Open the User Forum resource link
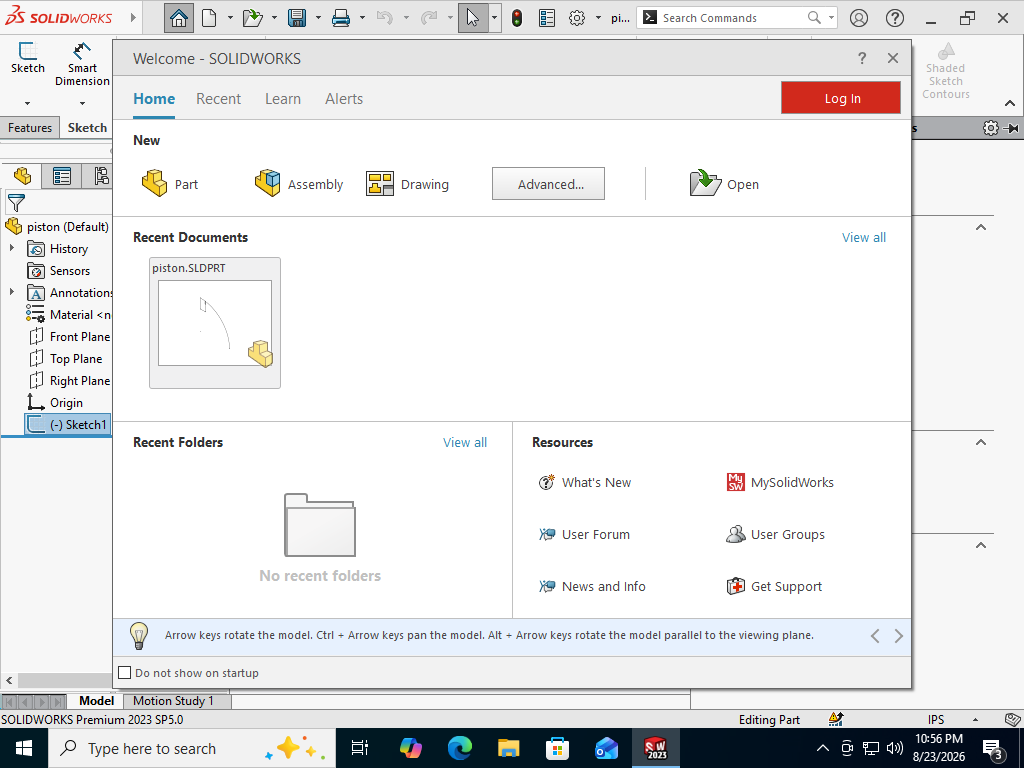The image size is (1024, 768). (584, 534)
